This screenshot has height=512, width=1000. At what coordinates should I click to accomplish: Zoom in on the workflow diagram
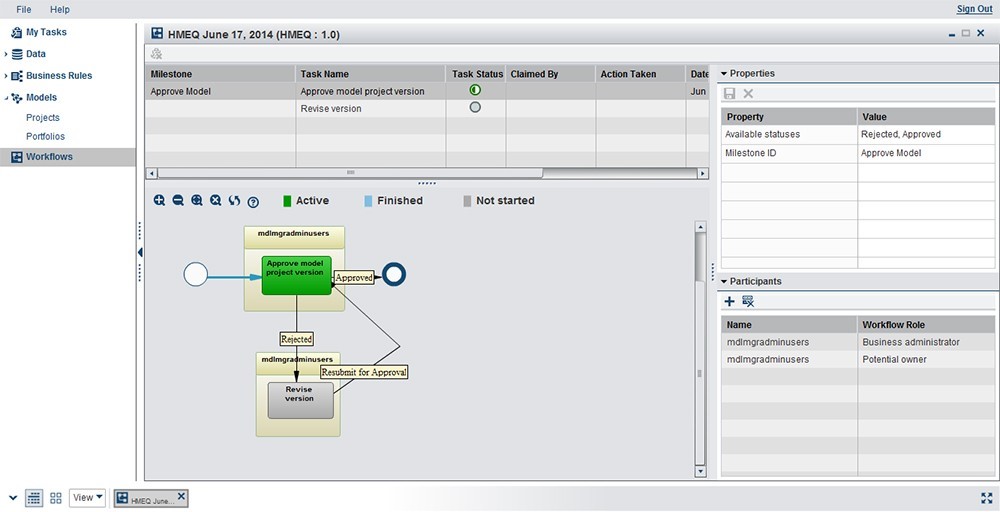[159, 201]
